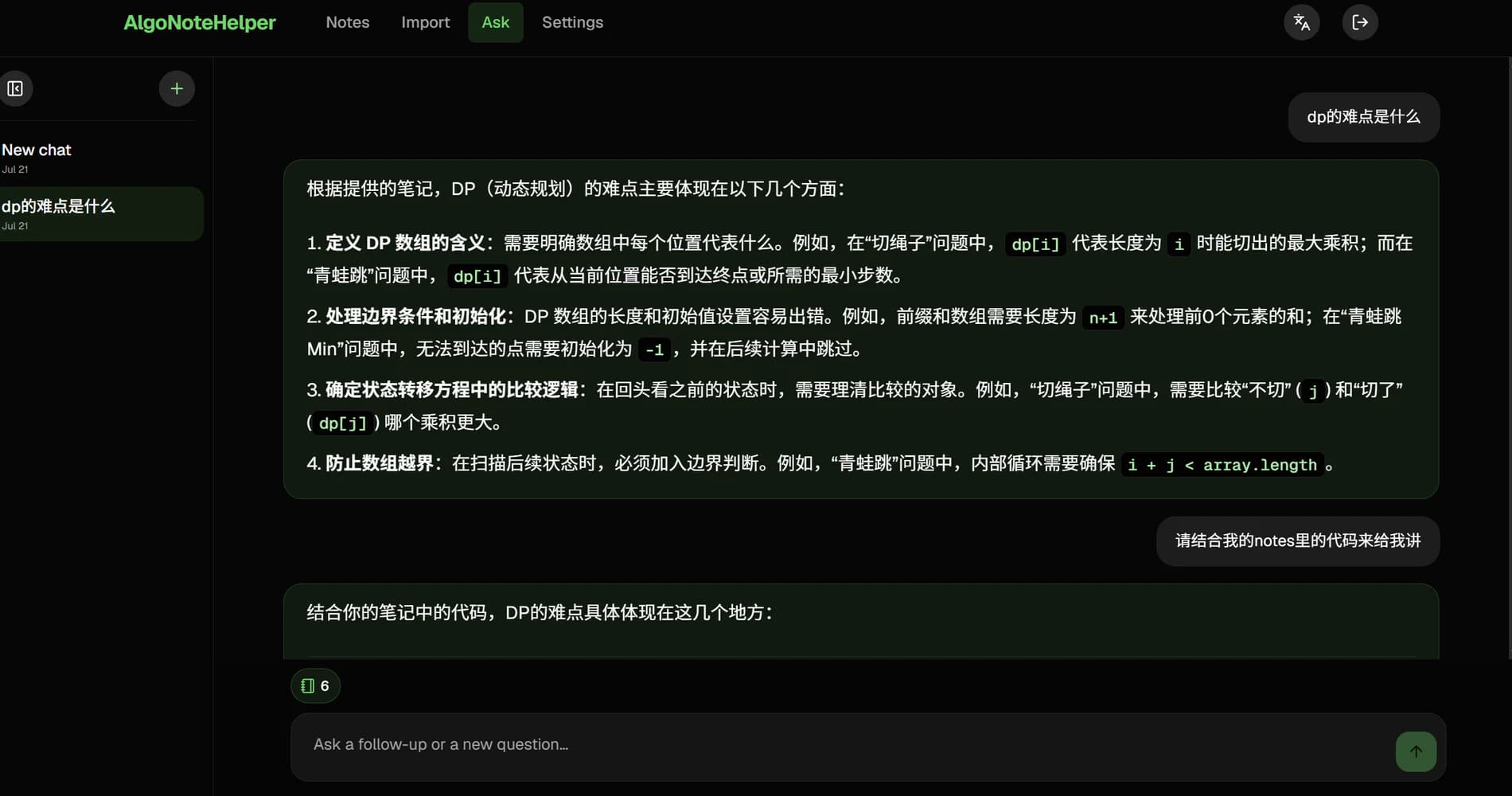Click the inline code "n+1"
The height and width of the screenshot is (796, 1512).
1103,318
